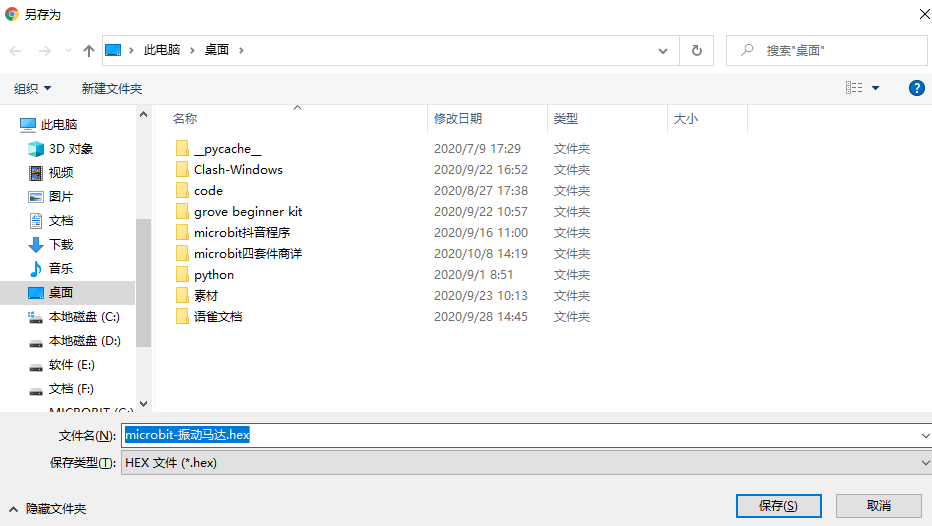Image resolution: width=932 pixels, height=526 pixels.
Task: Select 下载 in navigation pane
Action: tap(51, 244)
